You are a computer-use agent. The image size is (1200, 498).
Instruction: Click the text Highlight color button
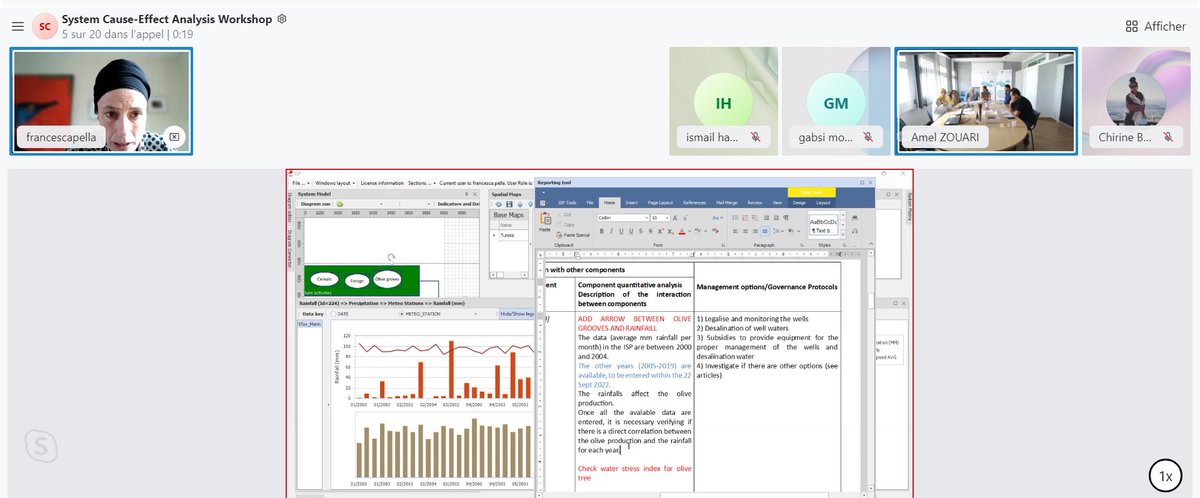[x=698, y=231]
